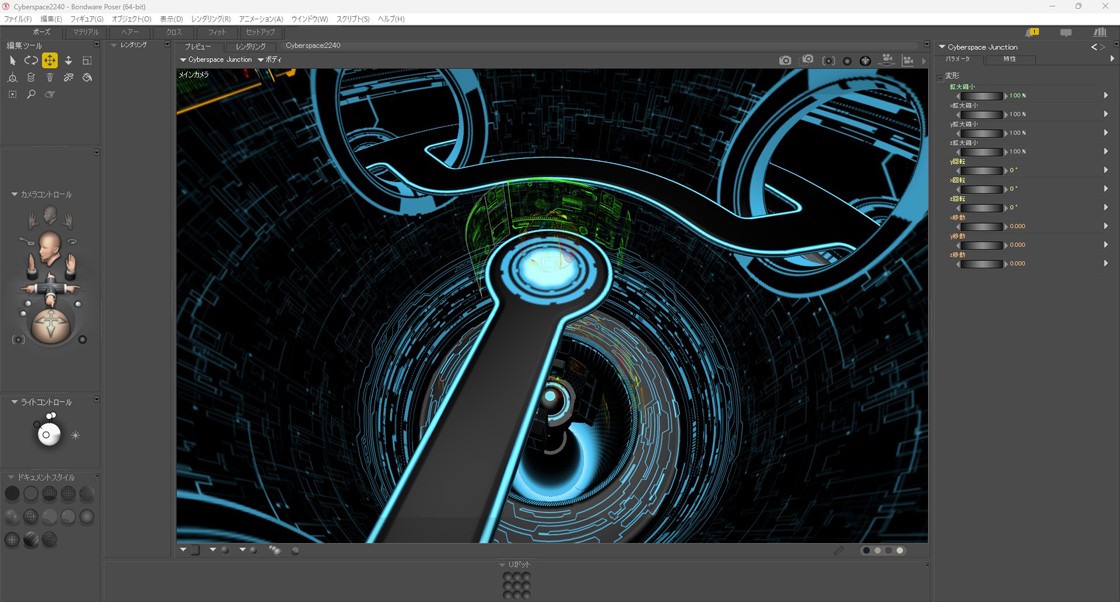Collapse the 変形 parameter group
The image size is (1120, 602).
point(940,76)
